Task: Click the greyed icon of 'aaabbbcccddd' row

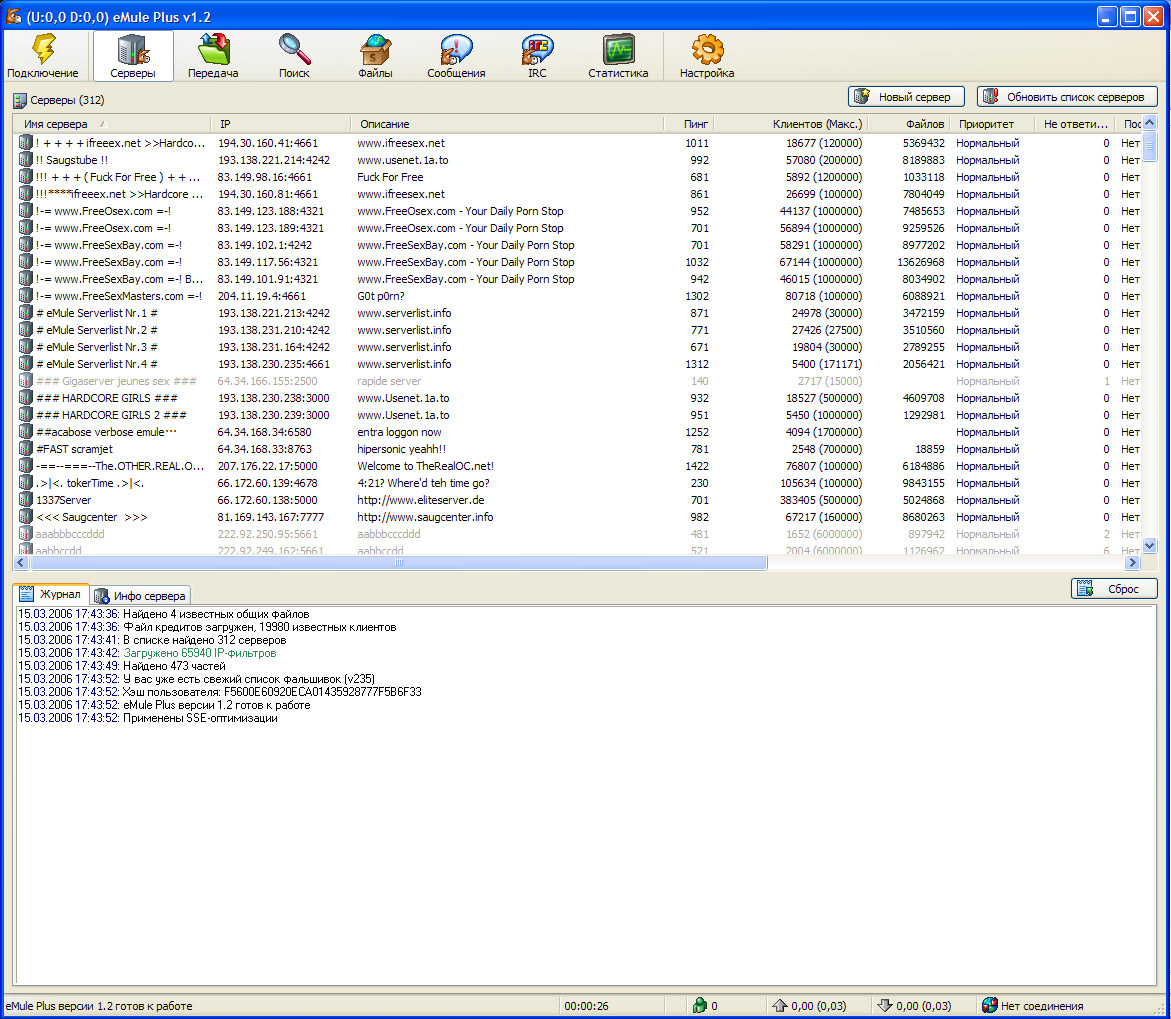Action: [25, 534]
